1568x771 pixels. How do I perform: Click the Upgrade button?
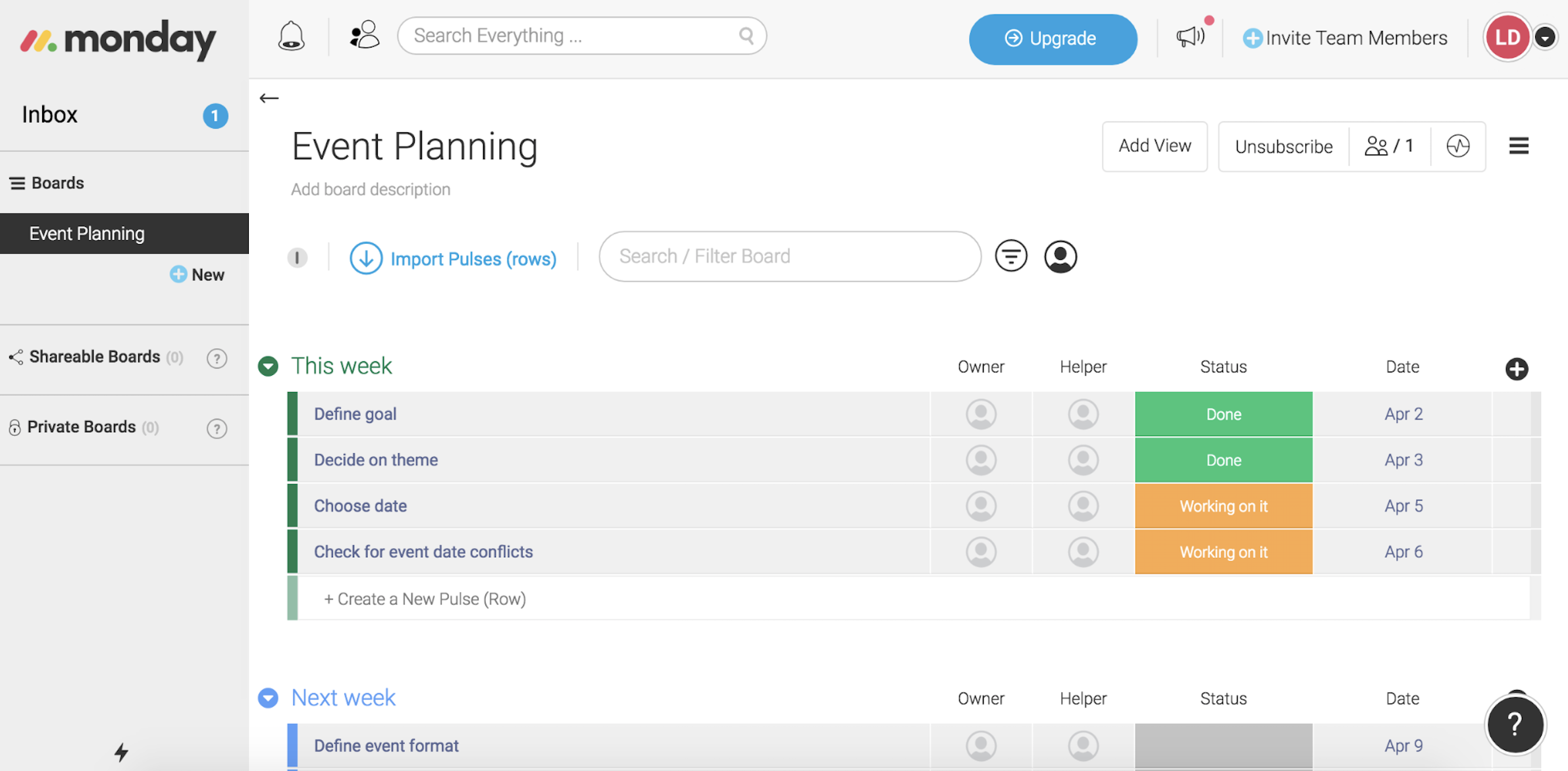coord(1053,39)
